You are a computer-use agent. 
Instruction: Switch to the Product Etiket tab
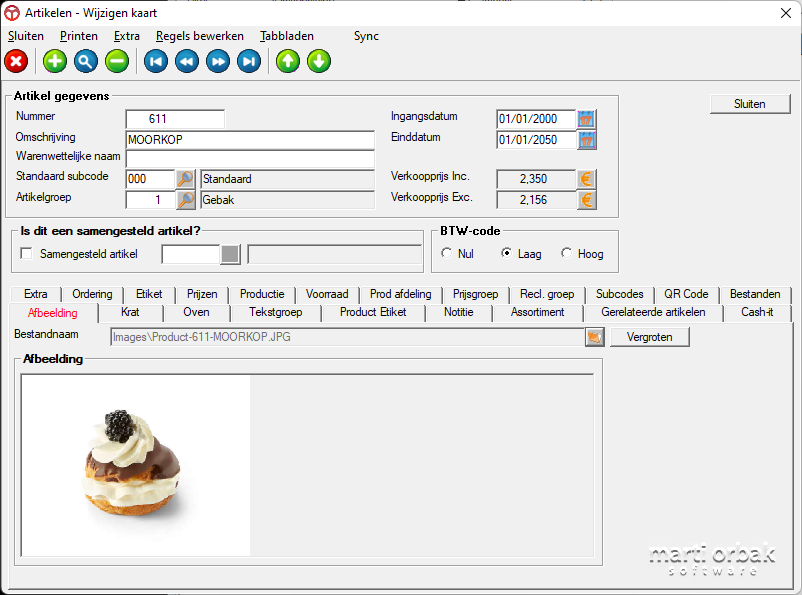point(373,312)
